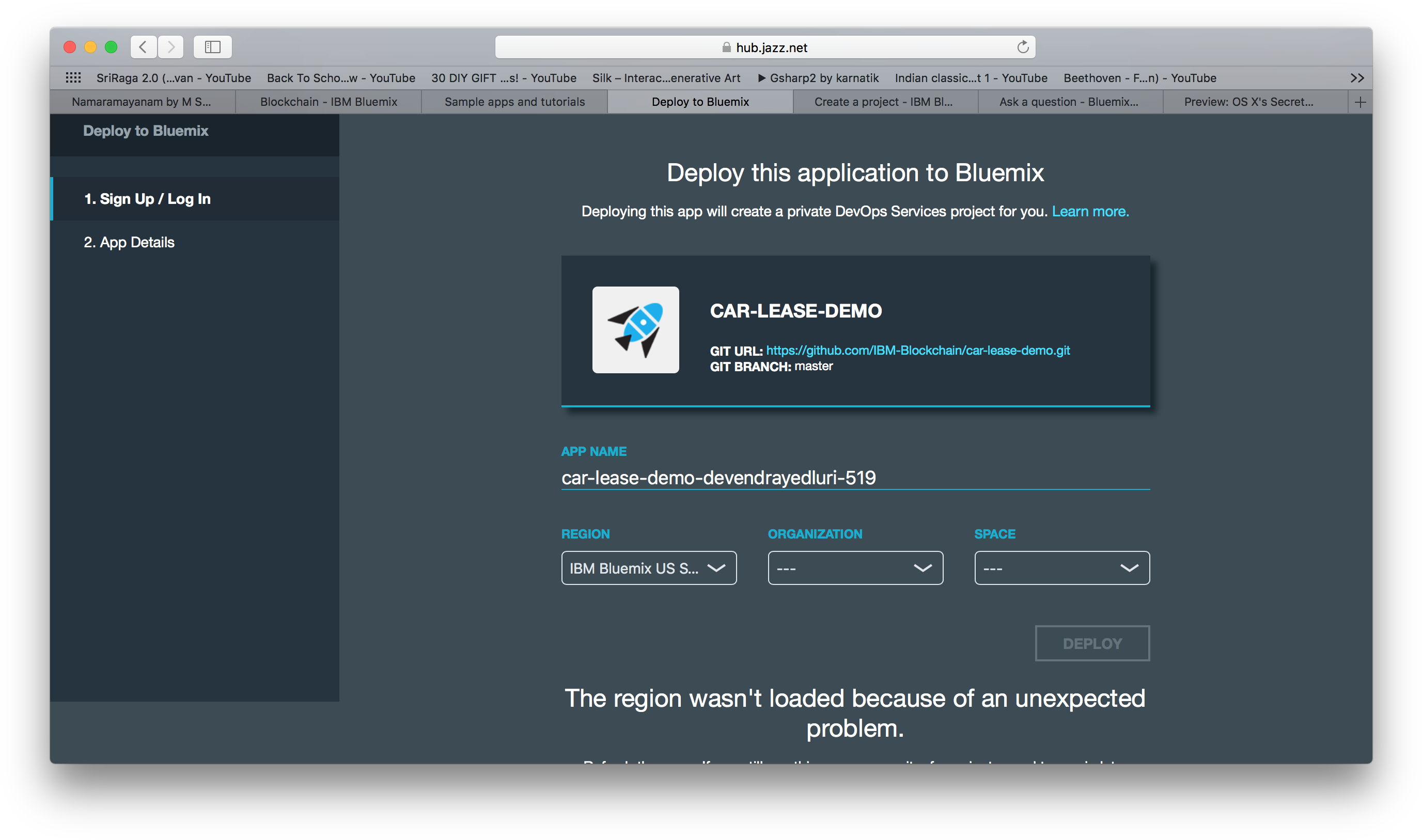Open the Beethoven YouTube bookmark
This screenshot has height=840, width=1422.
pos(1139,78)
